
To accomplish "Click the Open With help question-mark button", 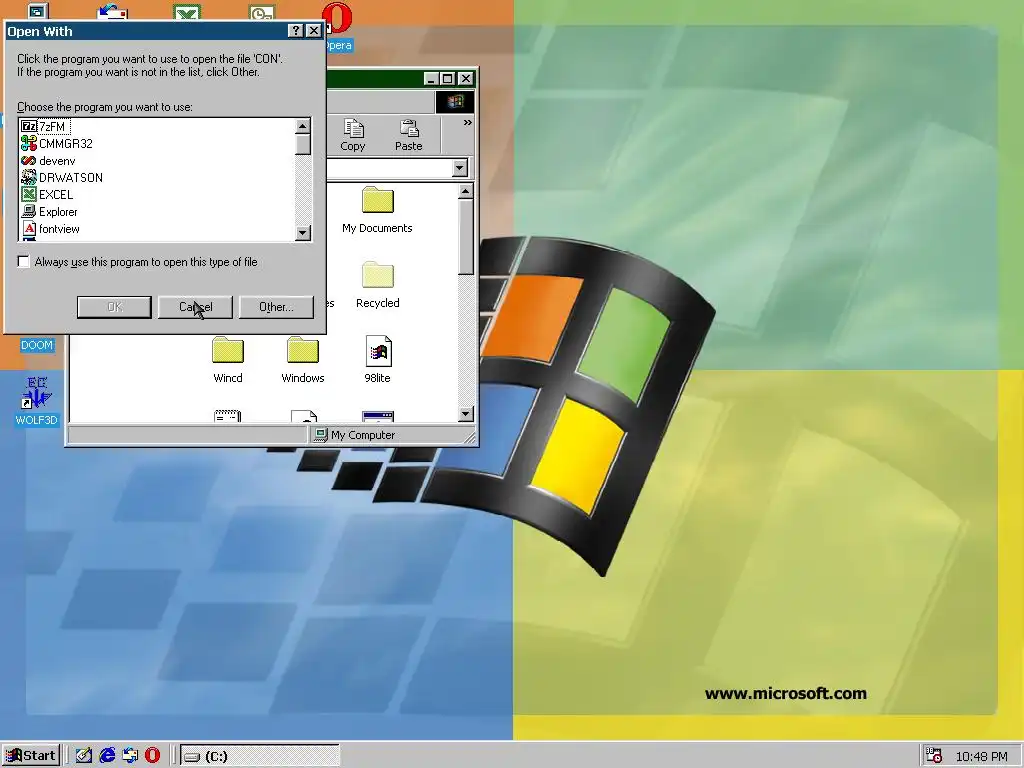I will [x=296, y=31].
